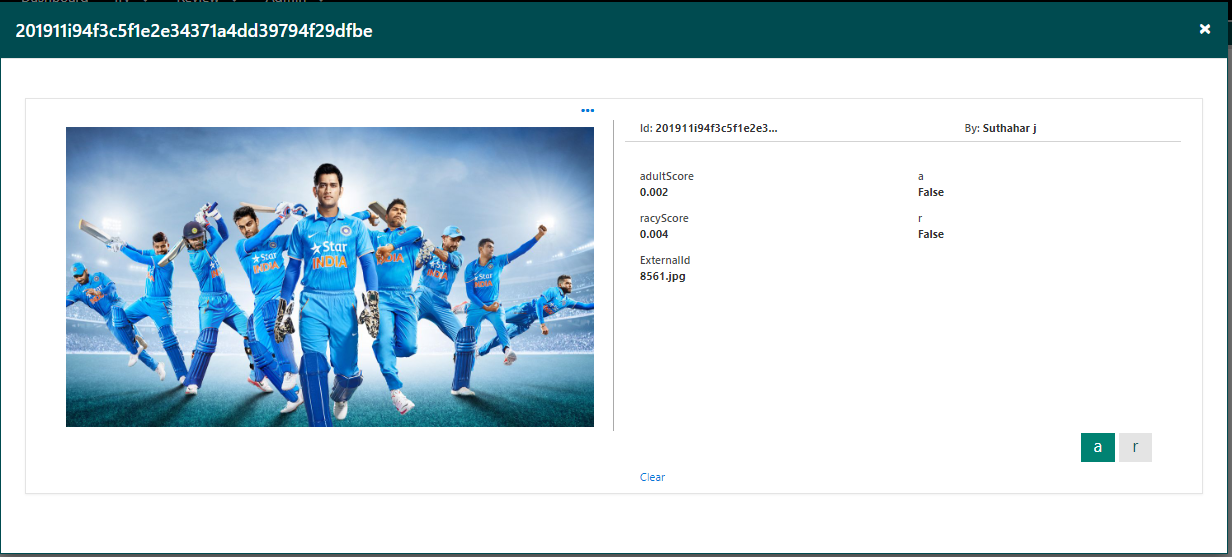
Task: Select the False value under 'a'
Action: (931, 192)
